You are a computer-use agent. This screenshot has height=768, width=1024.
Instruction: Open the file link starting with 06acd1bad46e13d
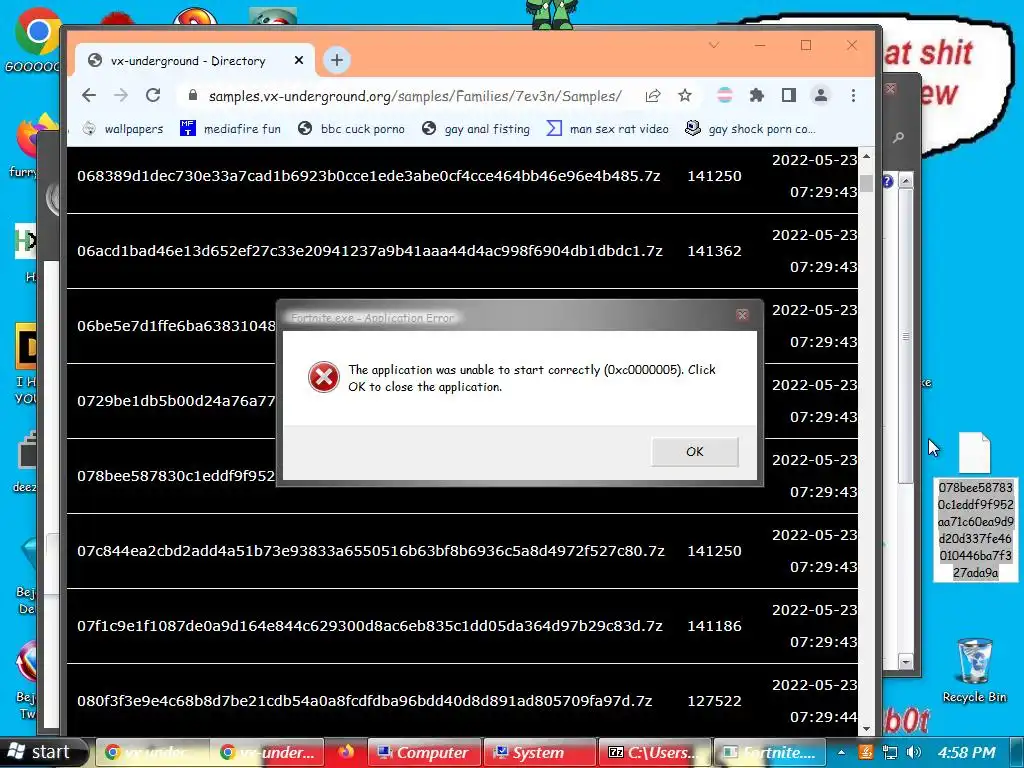point(370,251)
